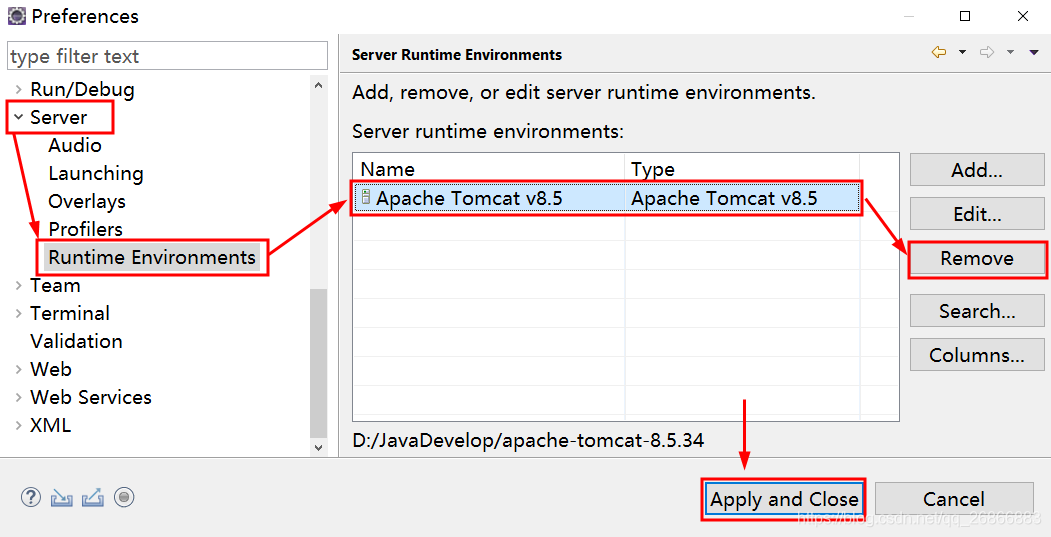Expand the Run/Debug tree node
1051x537 pixels.
click(19, 89)
